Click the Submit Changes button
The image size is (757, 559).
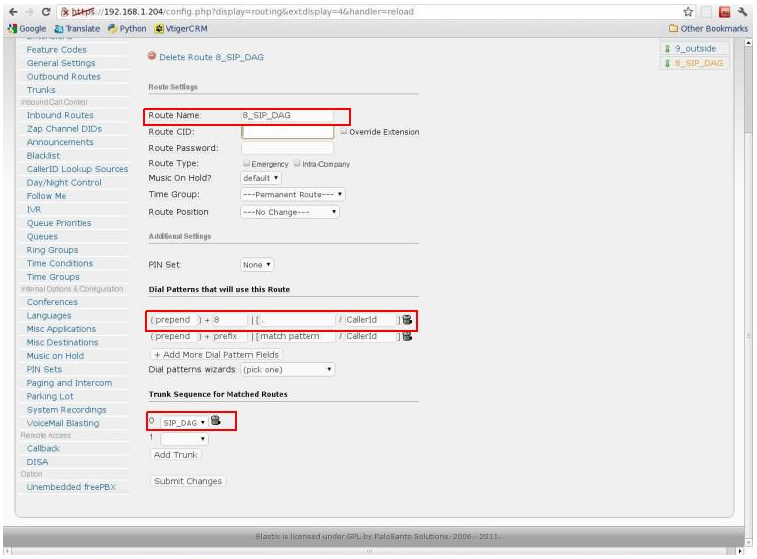[189, 481]
